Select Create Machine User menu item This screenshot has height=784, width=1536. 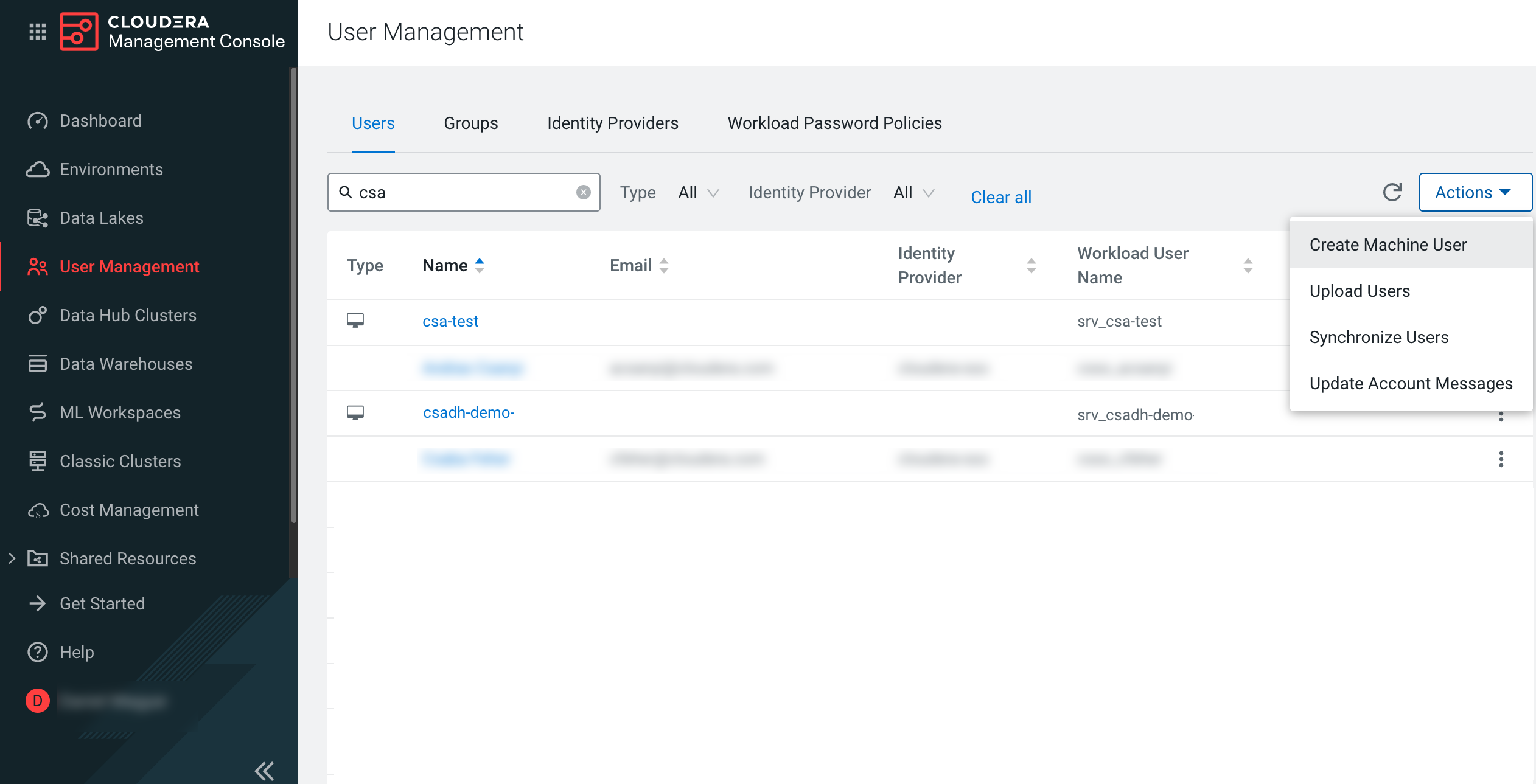point(1388,245)
